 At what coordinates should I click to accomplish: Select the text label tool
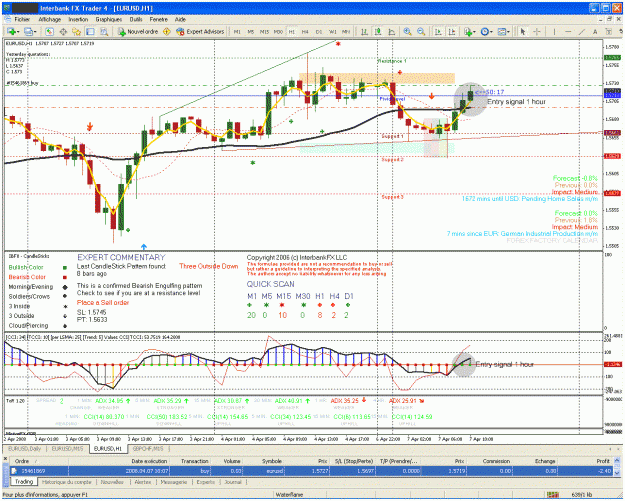(x=609, y=31)
